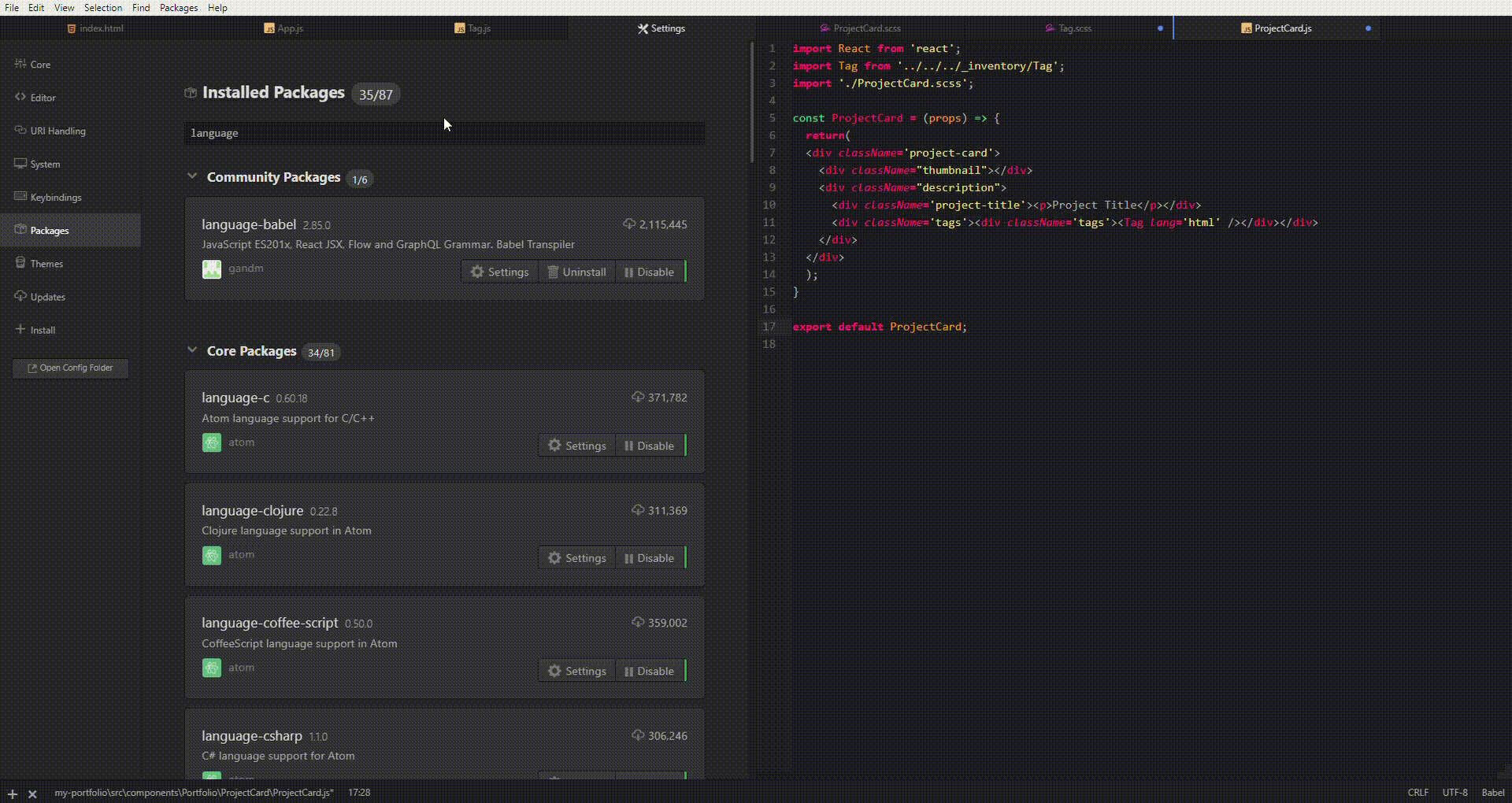This screenshot has height=803, width=1512.
Task: Click the gandm author name link
Action: pos(246,268)
